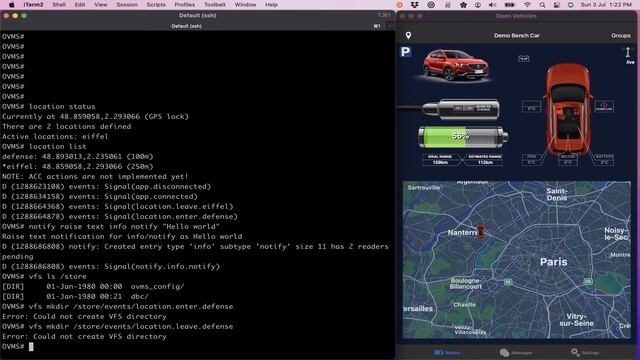Open the Shell menu

click(59, 4)
